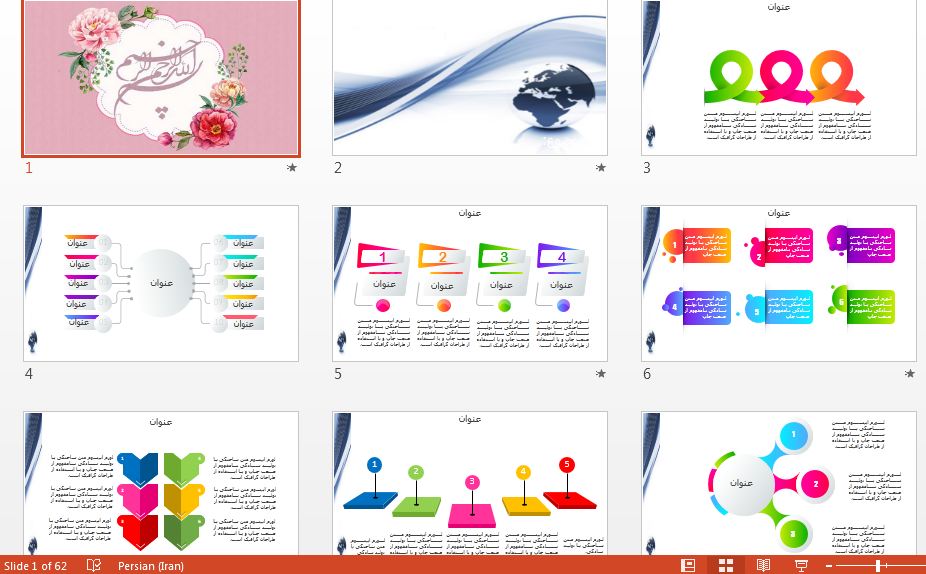Select slide 4 with the central circle diagram
This screenshot has height=574, width=926.
pos(161,283)
